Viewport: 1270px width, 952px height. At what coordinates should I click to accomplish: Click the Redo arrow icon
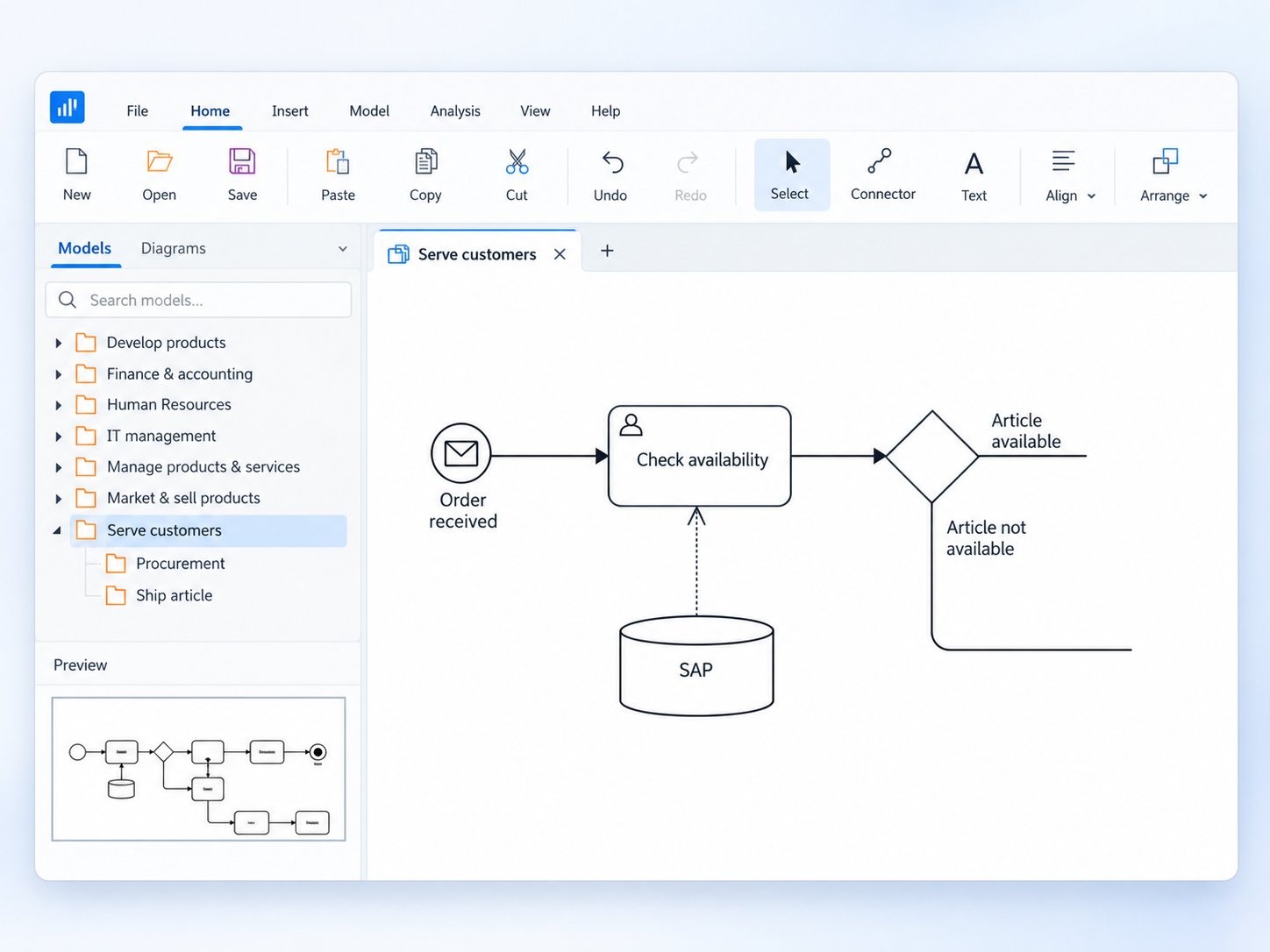[689, 162]
